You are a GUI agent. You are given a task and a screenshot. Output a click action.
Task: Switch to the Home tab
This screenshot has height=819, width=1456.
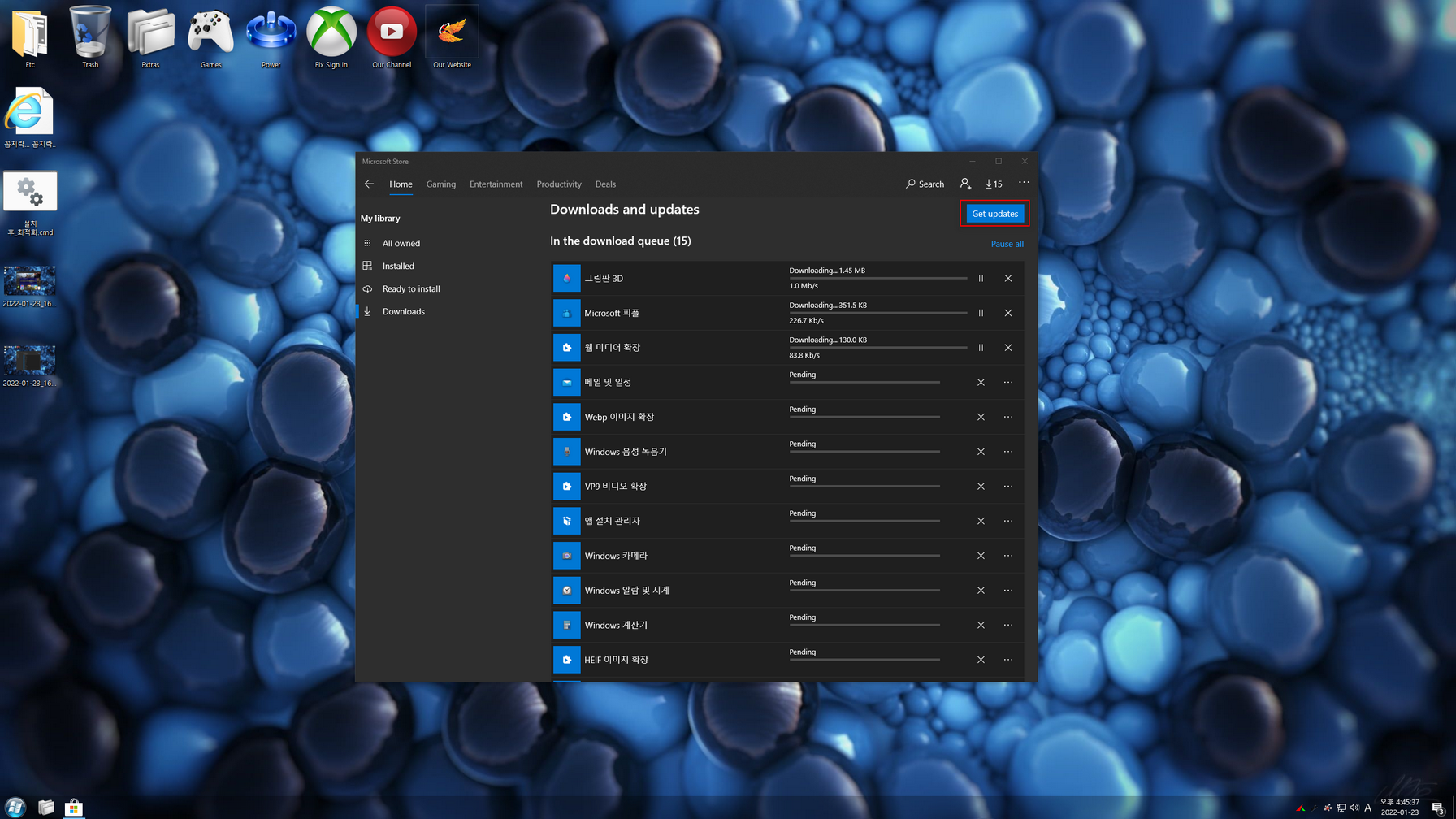401,184
